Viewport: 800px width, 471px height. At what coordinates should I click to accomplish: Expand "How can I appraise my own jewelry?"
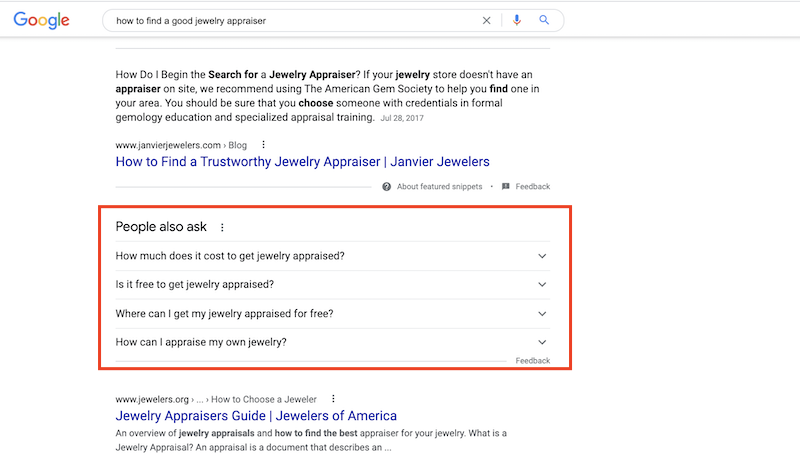(542, 343)
